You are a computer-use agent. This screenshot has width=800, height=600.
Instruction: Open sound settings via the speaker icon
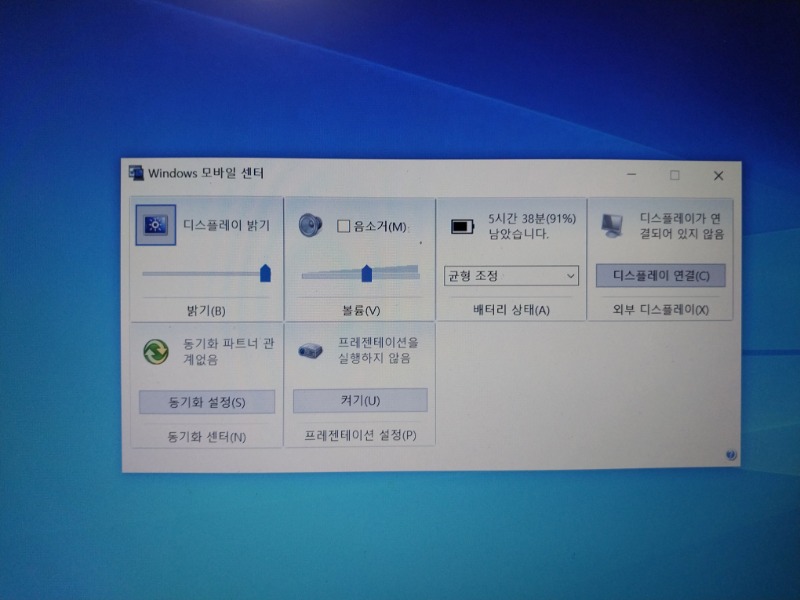click(311, 225)
